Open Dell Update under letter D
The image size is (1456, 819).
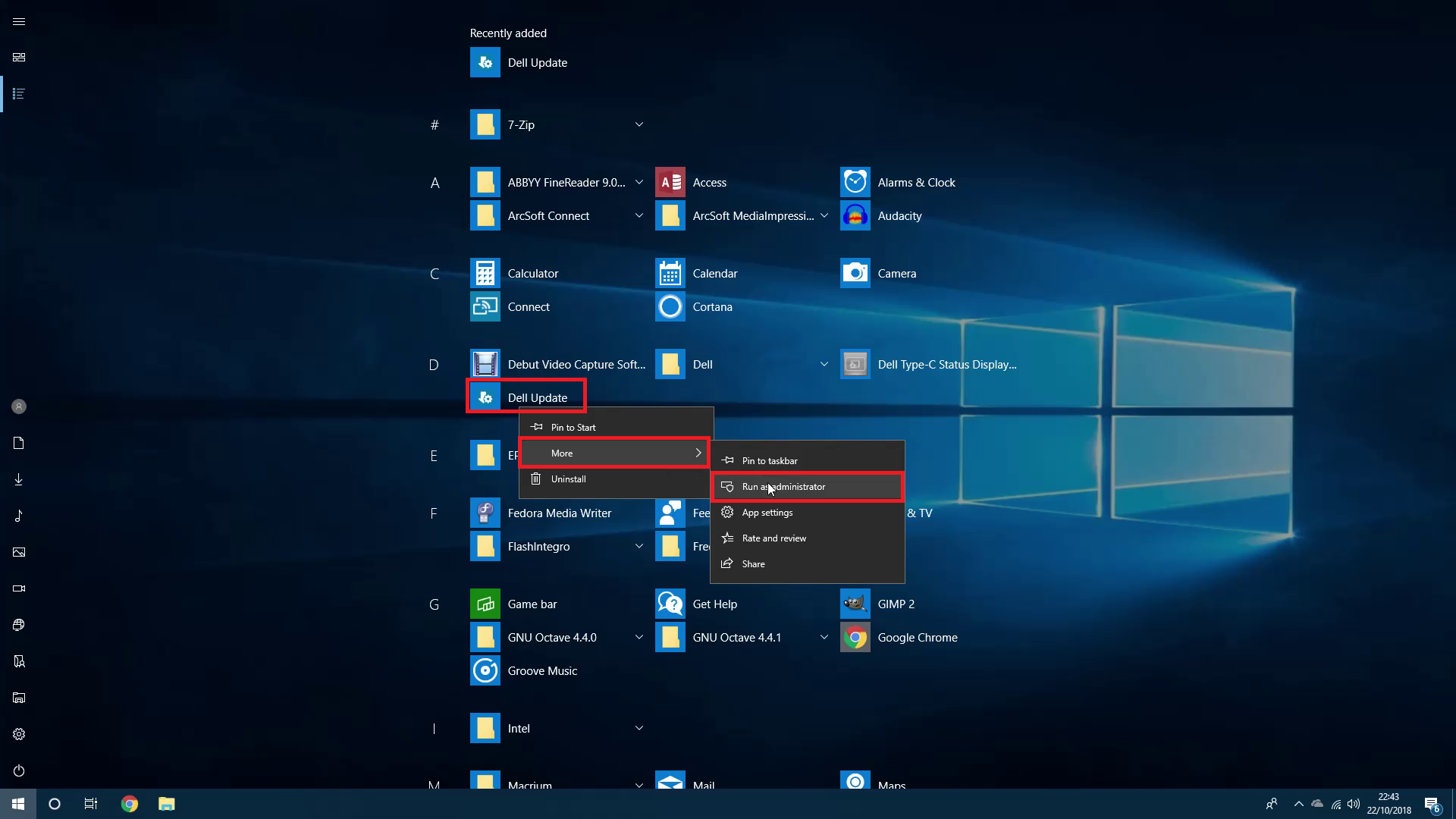[x=526, y=397]
